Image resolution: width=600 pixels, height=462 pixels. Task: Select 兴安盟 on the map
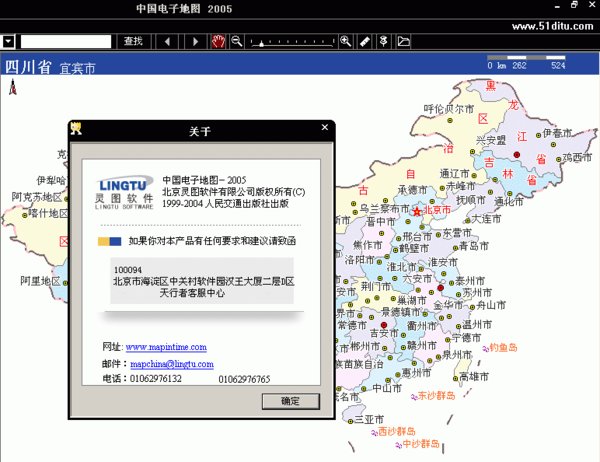click(491, 140)
